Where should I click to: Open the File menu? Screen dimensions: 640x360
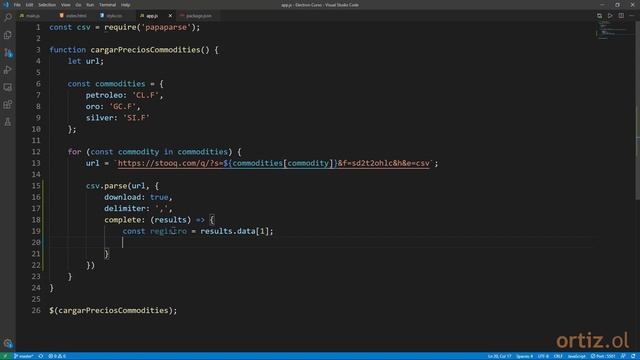click(x=17, y=5)
